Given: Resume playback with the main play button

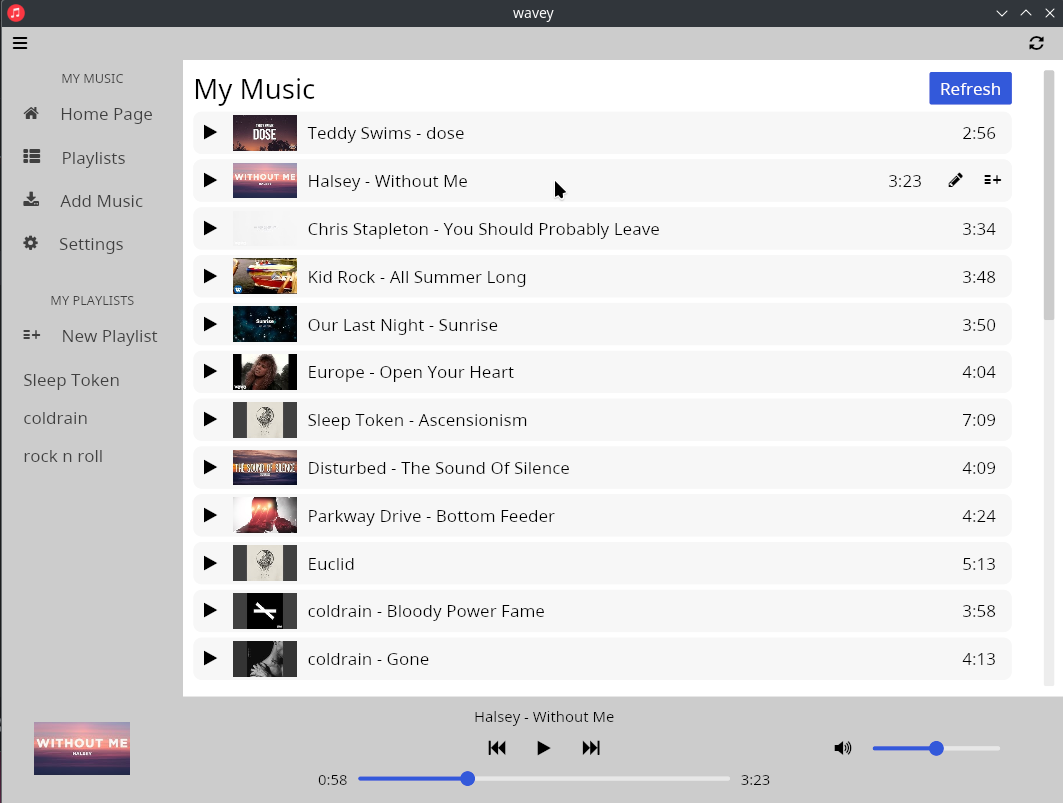Looking at the screenshot, I should tap(543, 748).
